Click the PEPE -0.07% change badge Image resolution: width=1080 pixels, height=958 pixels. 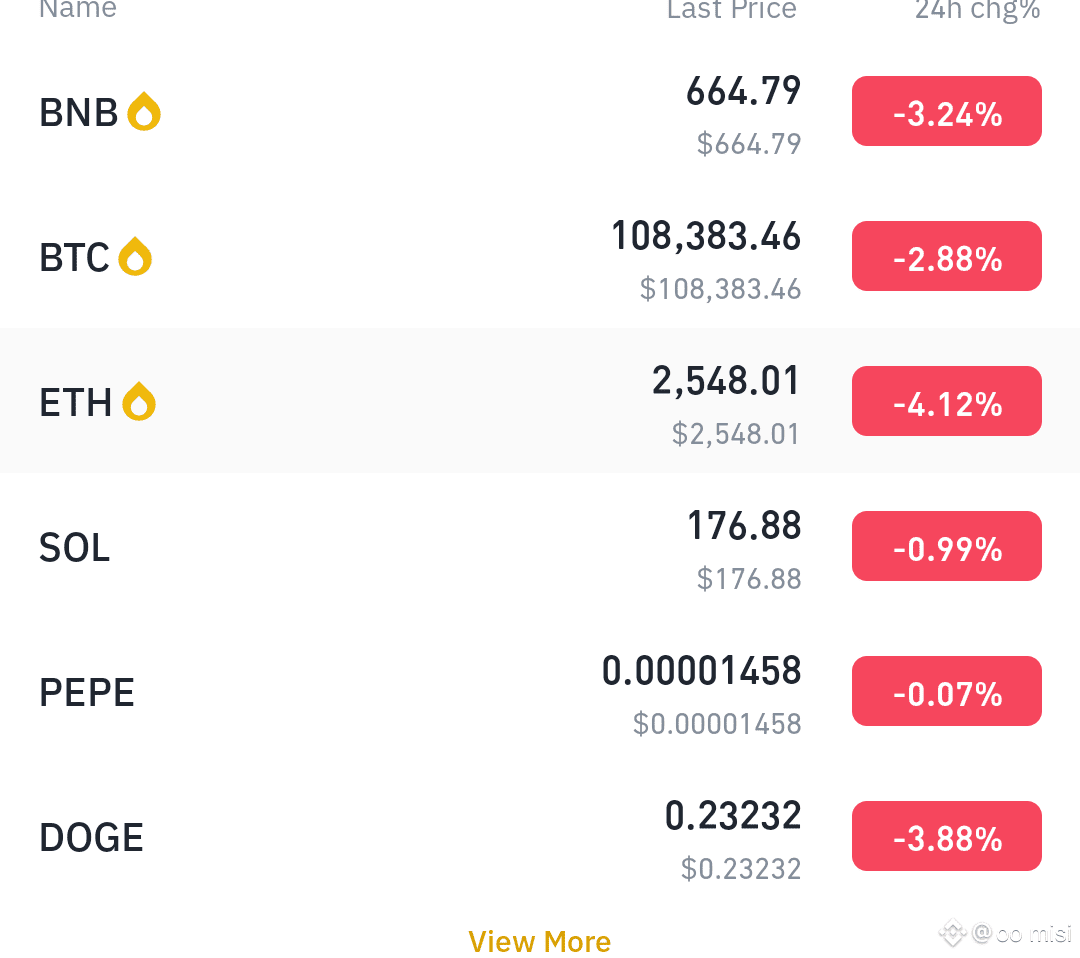pyautogui.click(x=946, y=691)
